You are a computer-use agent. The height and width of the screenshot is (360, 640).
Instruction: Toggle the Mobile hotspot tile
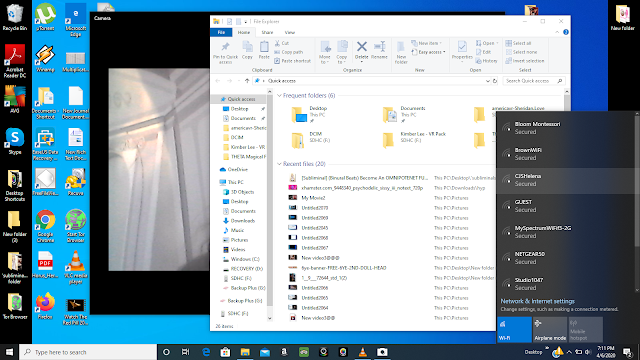585,329
